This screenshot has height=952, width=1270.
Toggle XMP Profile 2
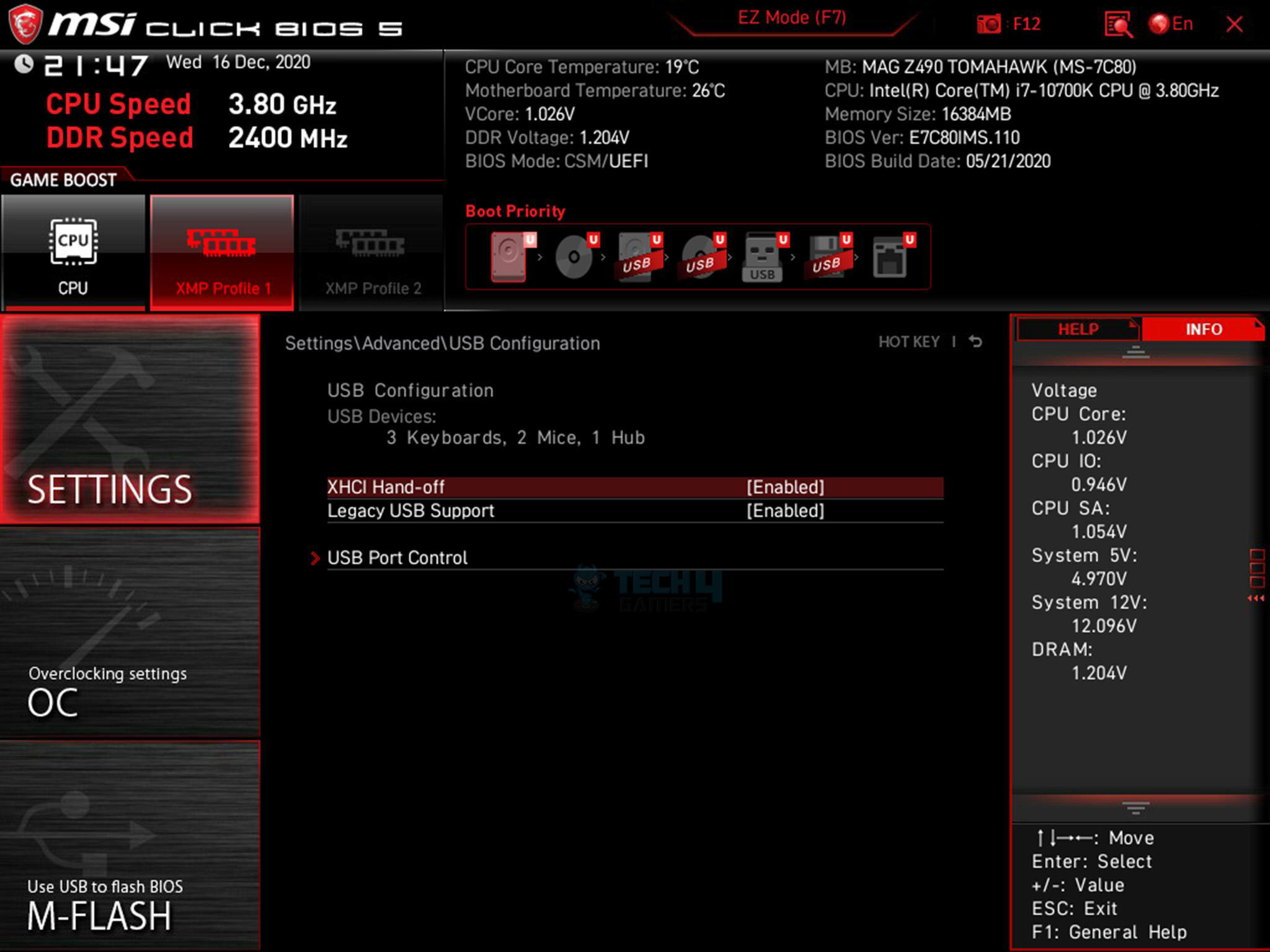pos(371,252)
